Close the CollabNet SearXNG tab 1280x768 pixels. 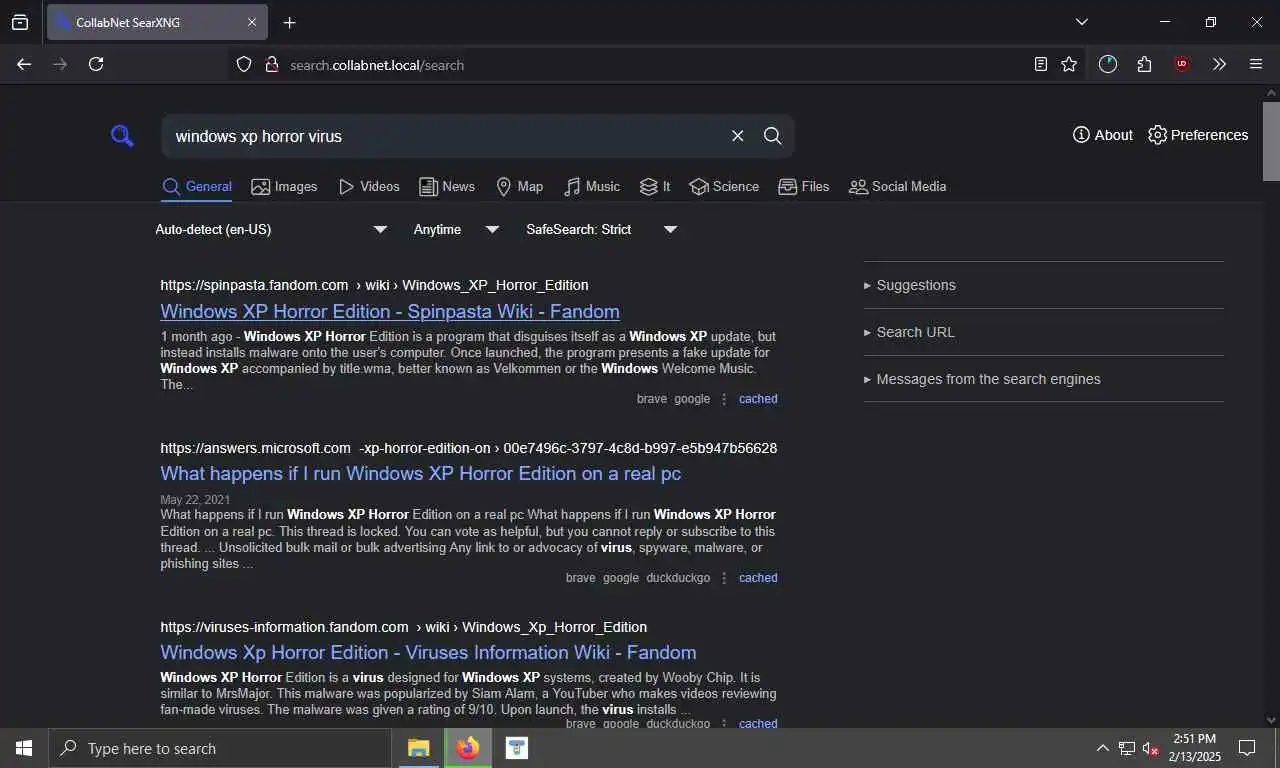pyautogui.click(x=252, y=22)
